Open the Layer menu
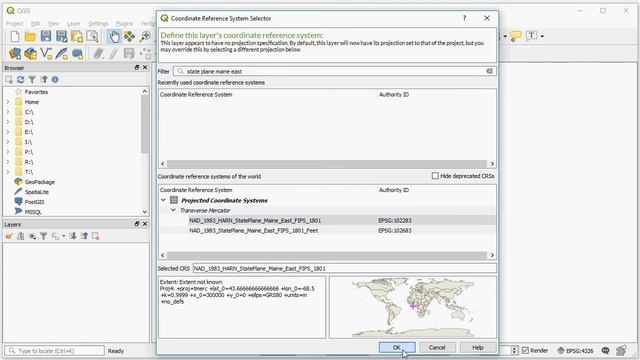This screenshot has height=360, width=640. click(73, 24)
